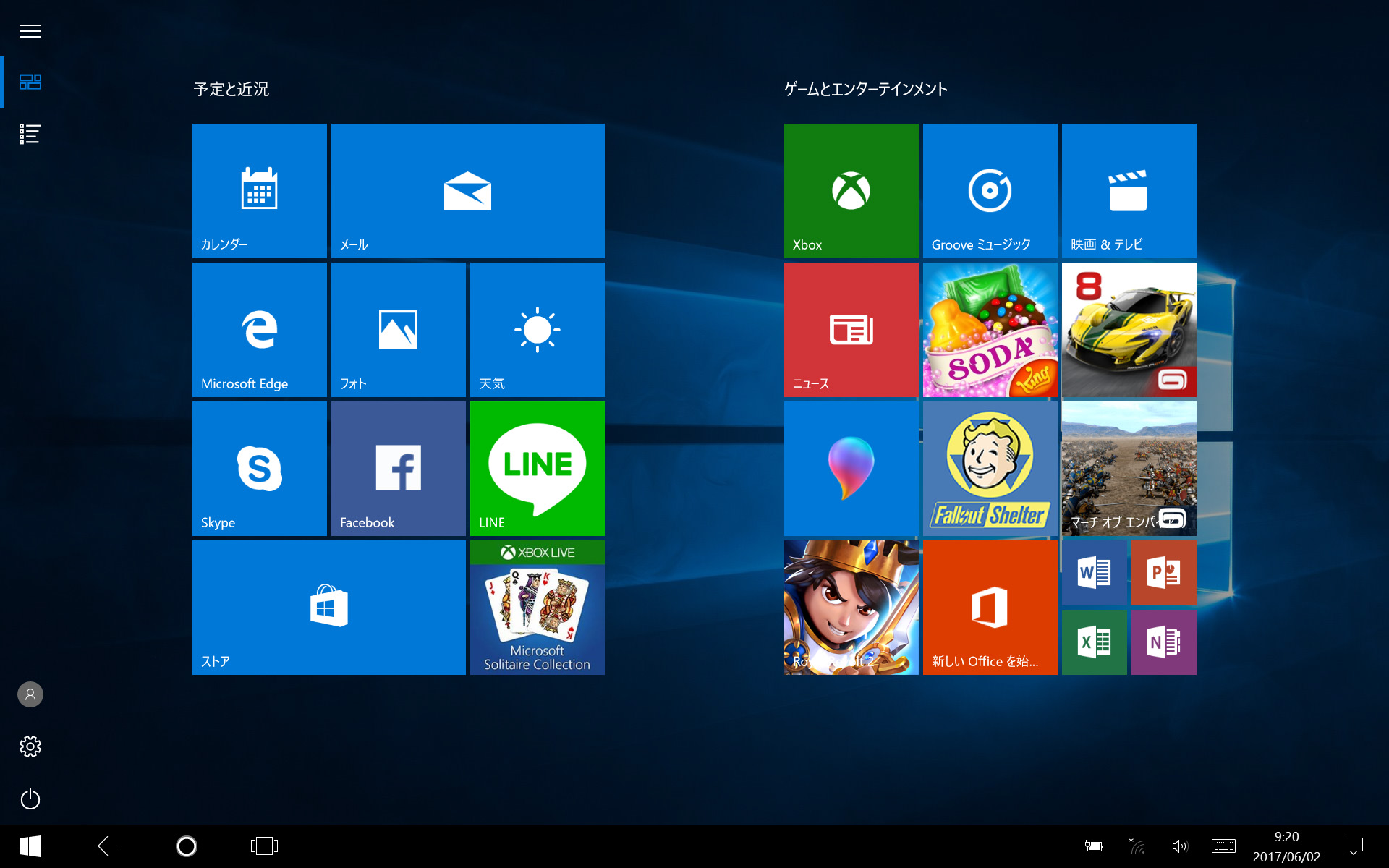Viewport: 1389px width, 868px height.
Task: Expand the hamburger menu
Action: pyautogui.click(x=30, y=30)
